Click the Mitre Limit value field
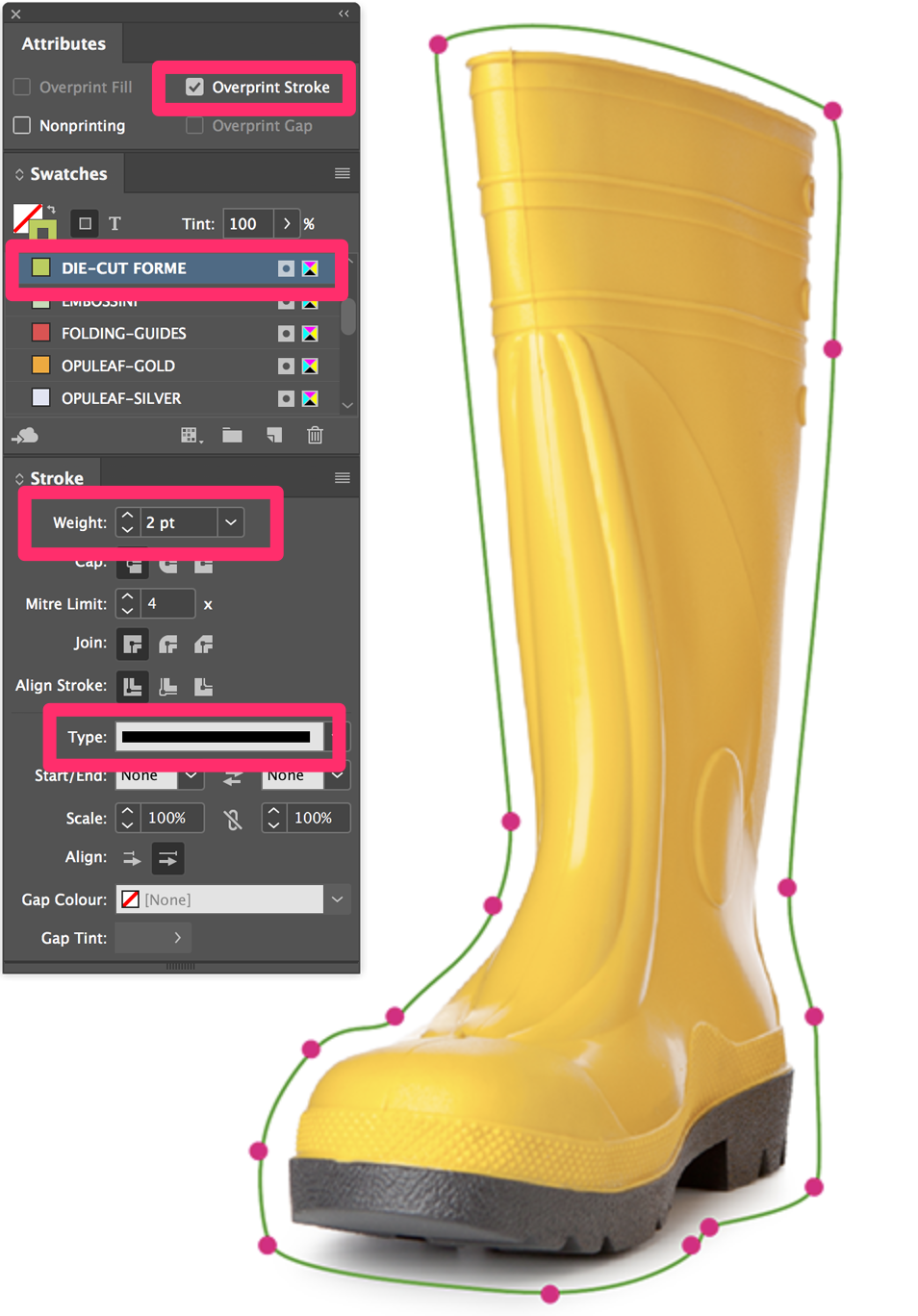Viewport: 918px width, 1316px height. click(x=167, y=604)
